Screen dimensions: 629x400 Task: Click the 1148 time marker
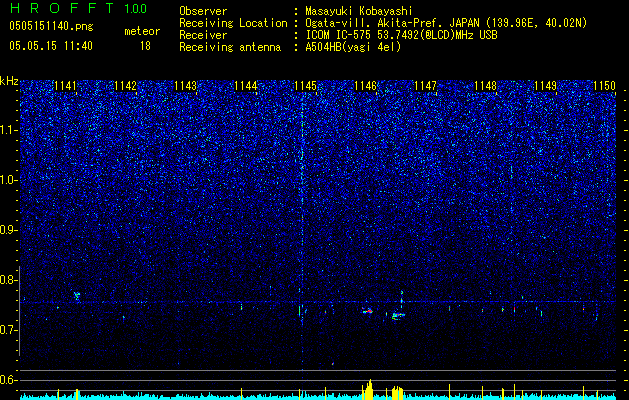[485, 86]
